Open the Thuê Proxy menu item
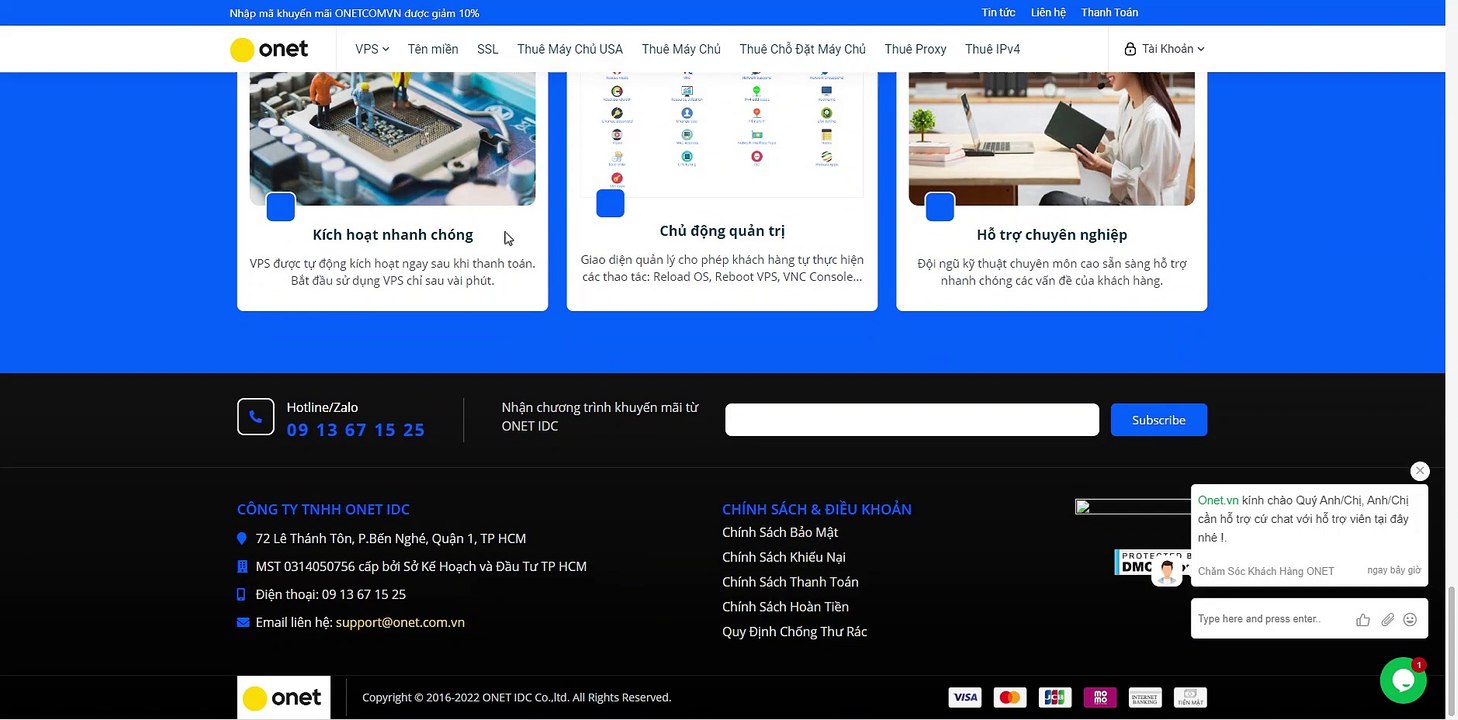 915,49
